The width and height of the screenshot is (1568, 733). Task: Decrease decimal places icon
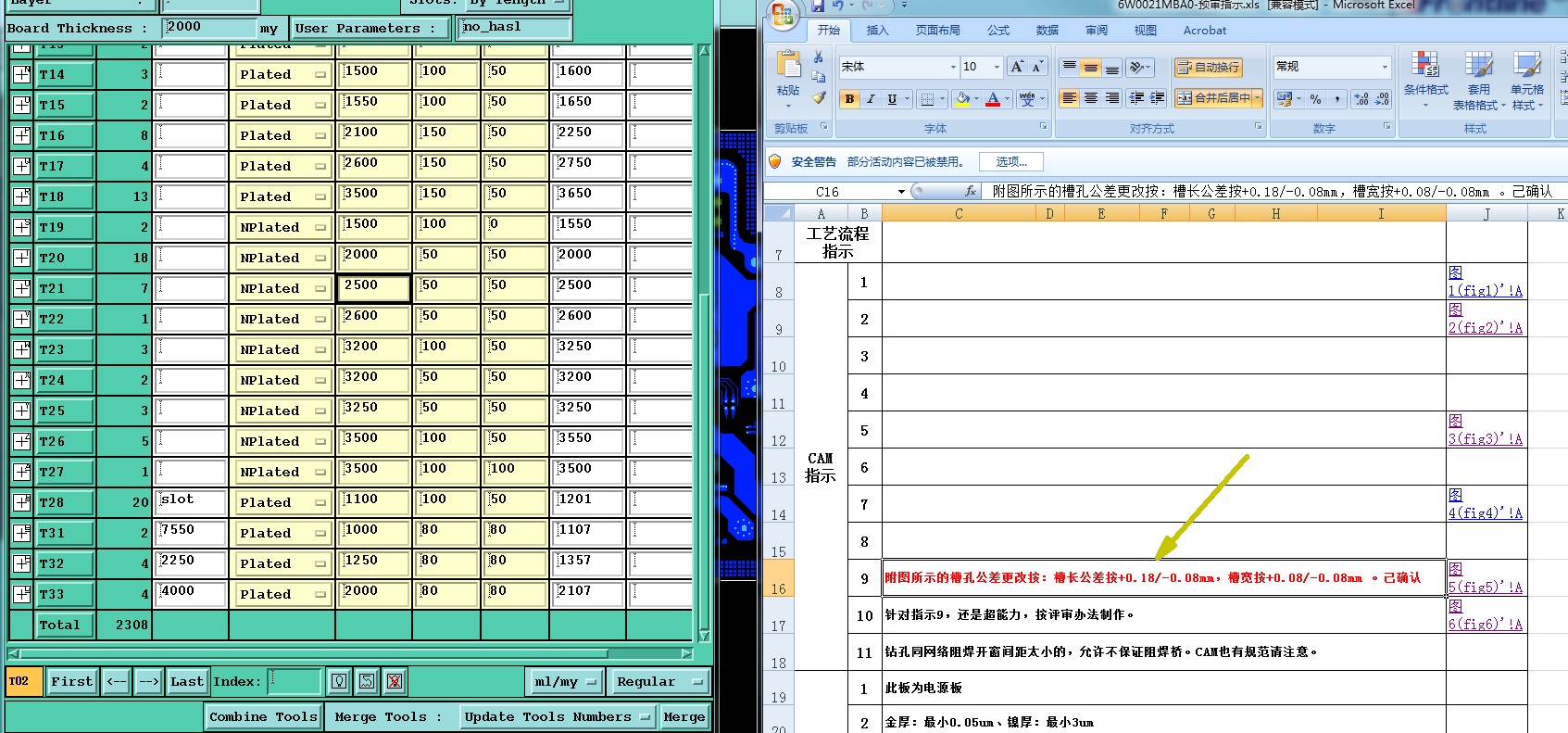pos(1382,98)
